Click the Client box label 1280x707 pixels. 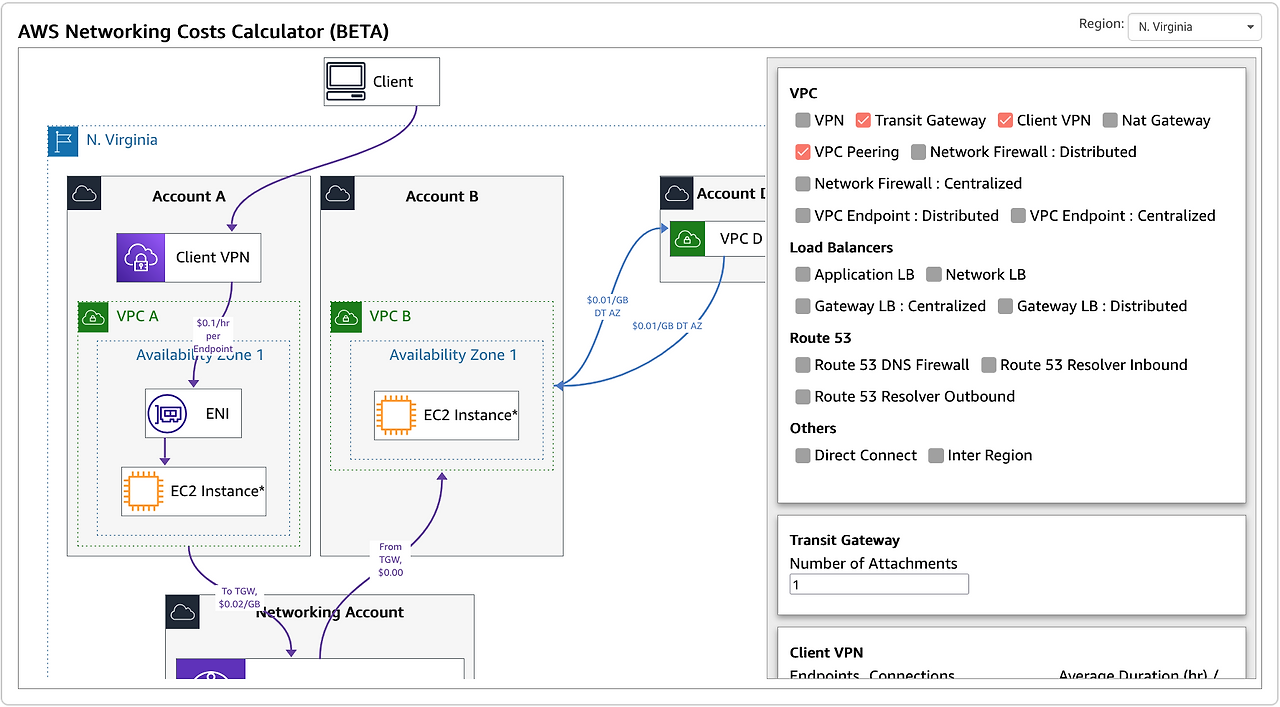(x=393, y=82)
